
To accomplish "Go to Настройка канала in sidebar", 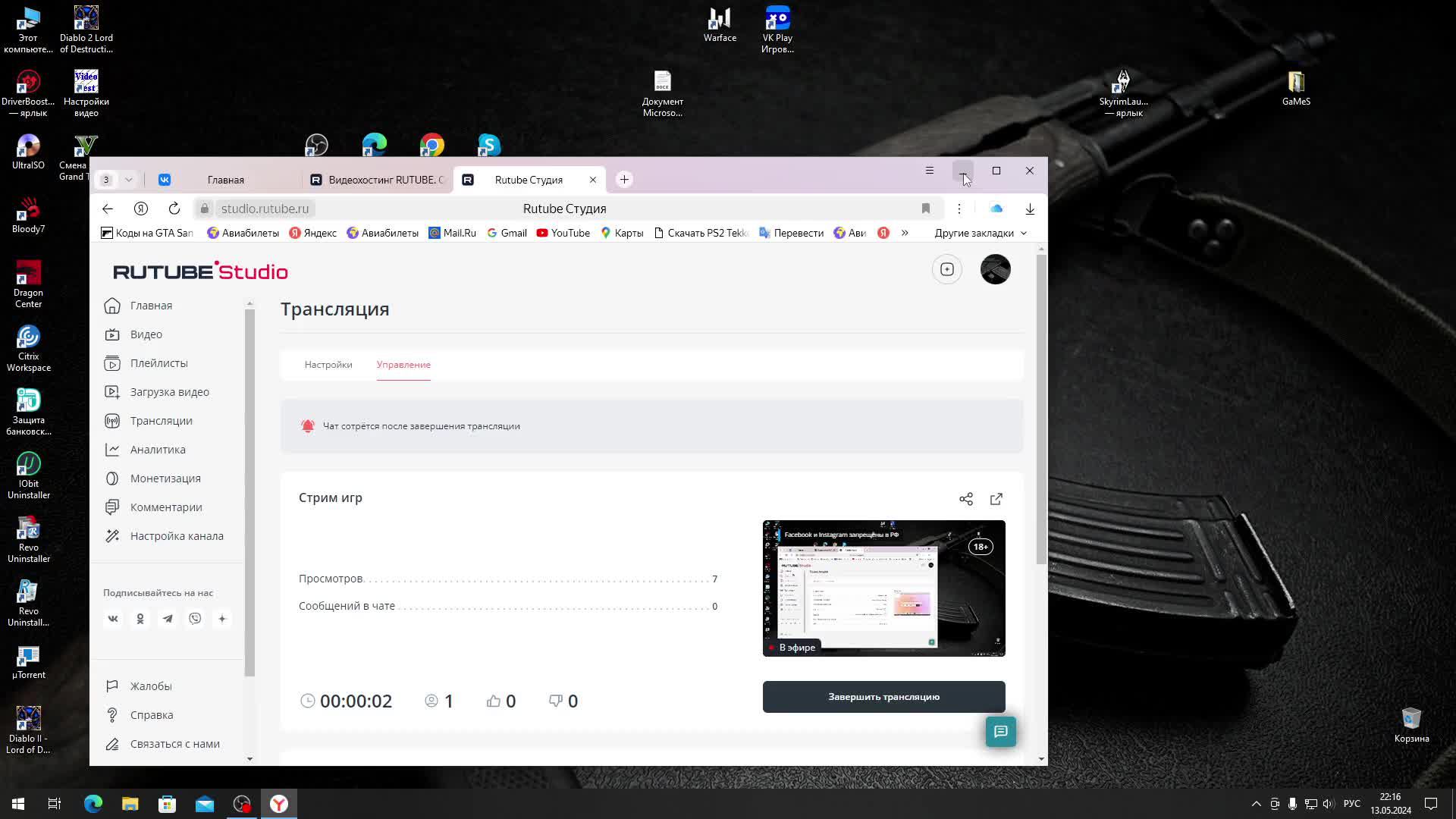I will point(177,536).
